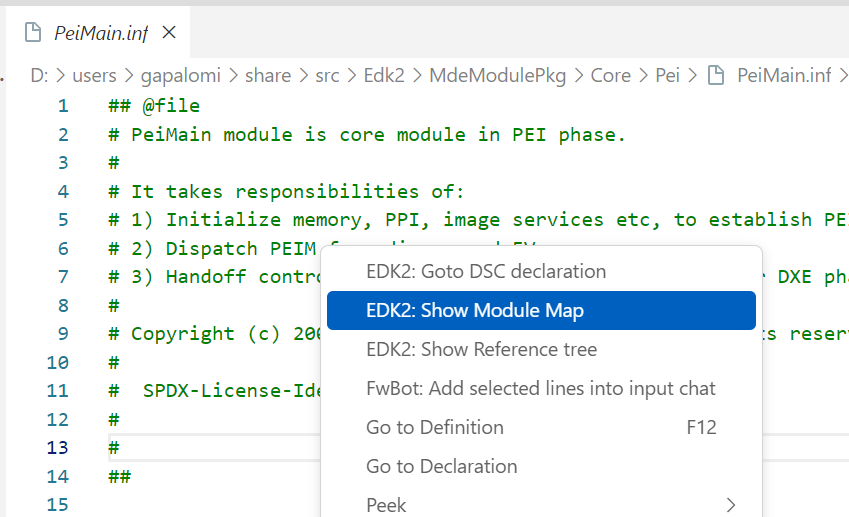849x517 pixels.
Task: Expand the Peek submenu arrow
Action: click(x=730, y=505)
